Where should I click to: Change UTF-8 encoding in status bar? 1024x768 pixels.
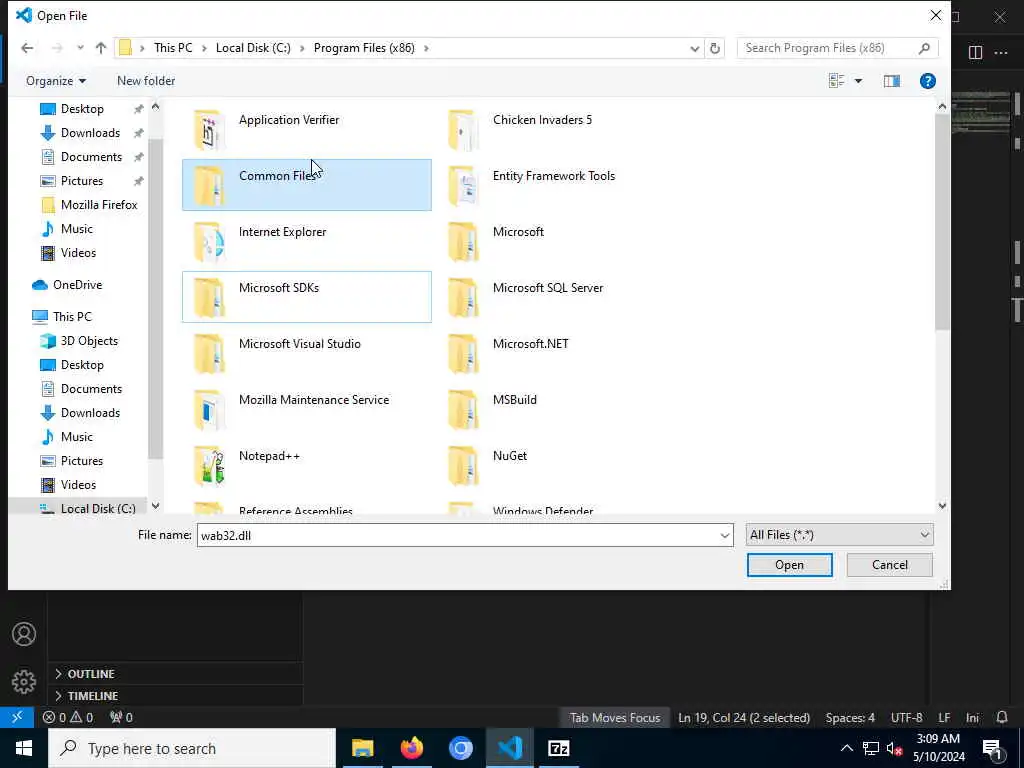(x=906, y=718)
